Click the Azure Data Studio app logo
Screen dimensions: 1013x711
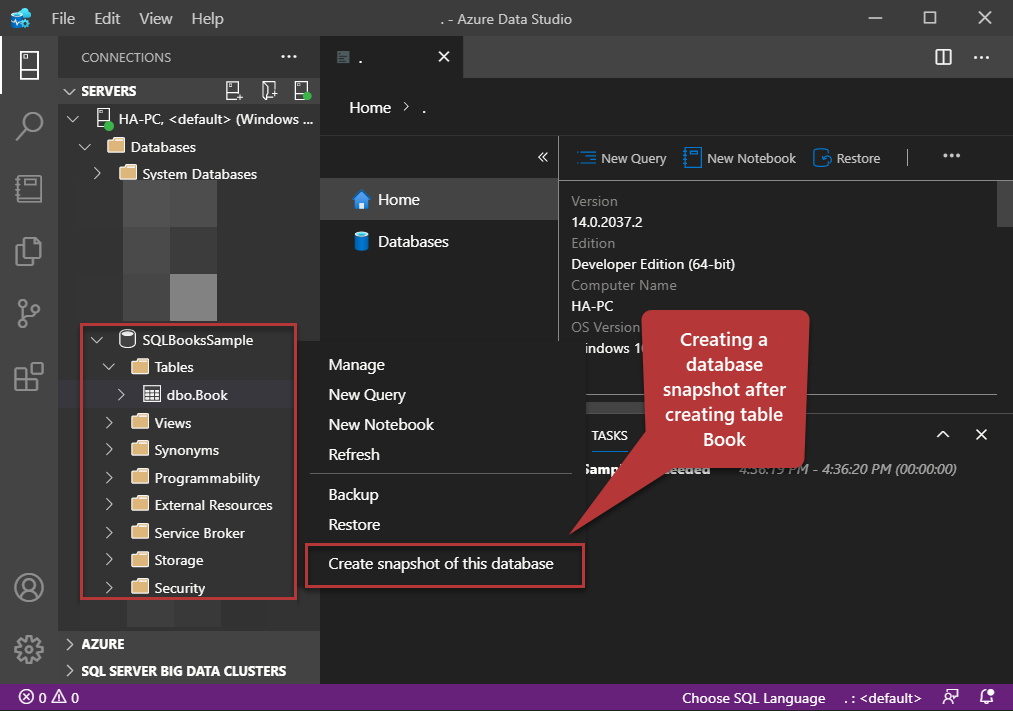point(21,18)
